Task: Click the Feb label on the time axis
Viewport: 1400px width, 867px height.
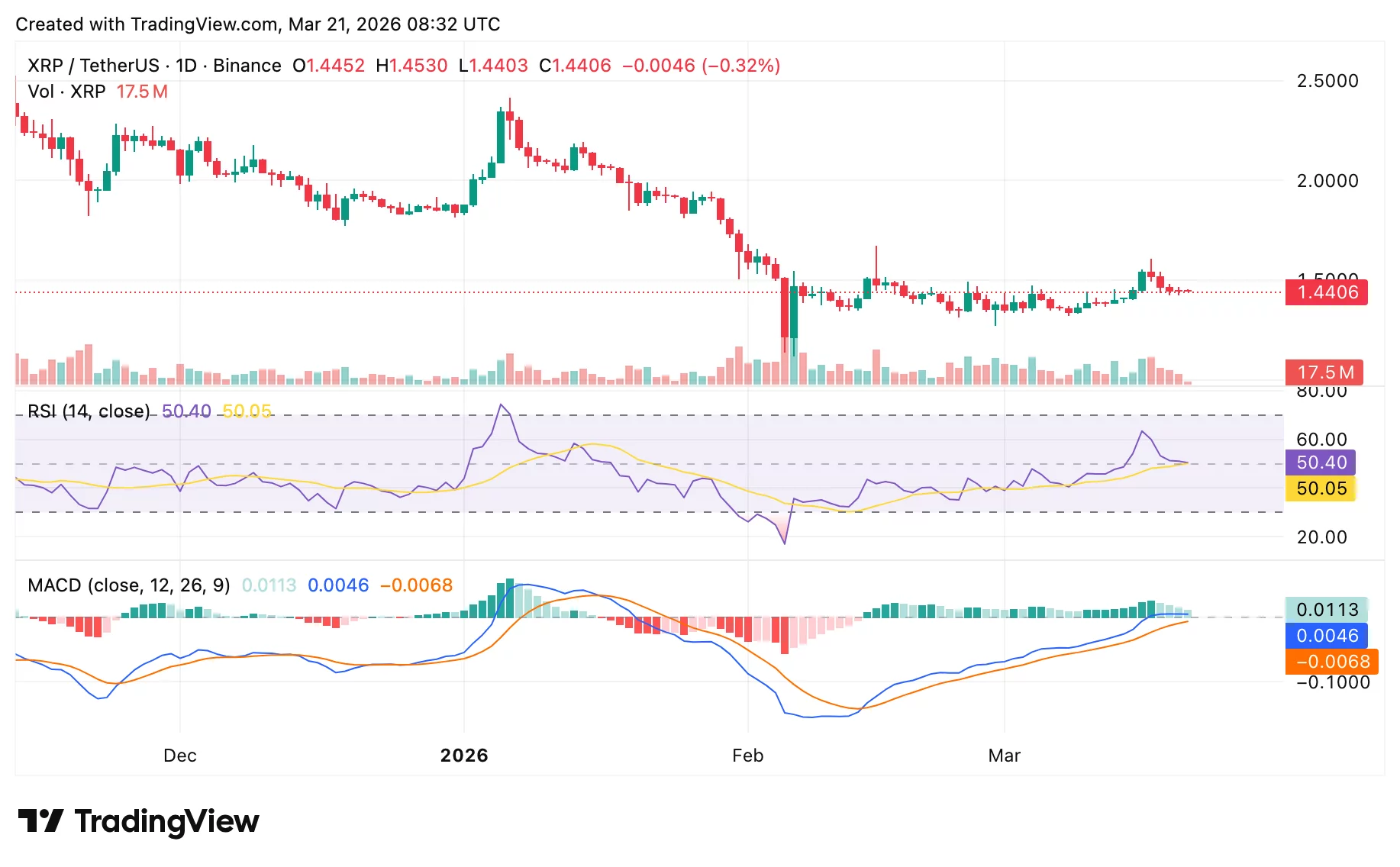Action: (747, 756)
